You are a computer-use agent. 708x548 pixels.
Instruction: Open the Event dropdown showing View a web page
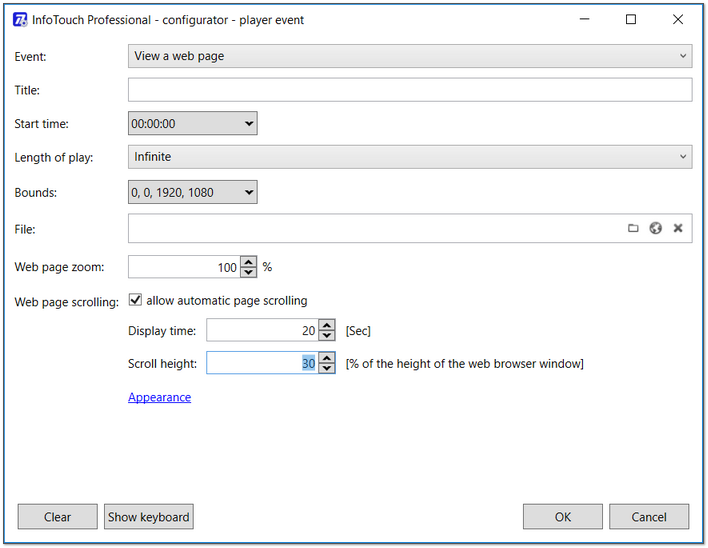coord(410,56)
